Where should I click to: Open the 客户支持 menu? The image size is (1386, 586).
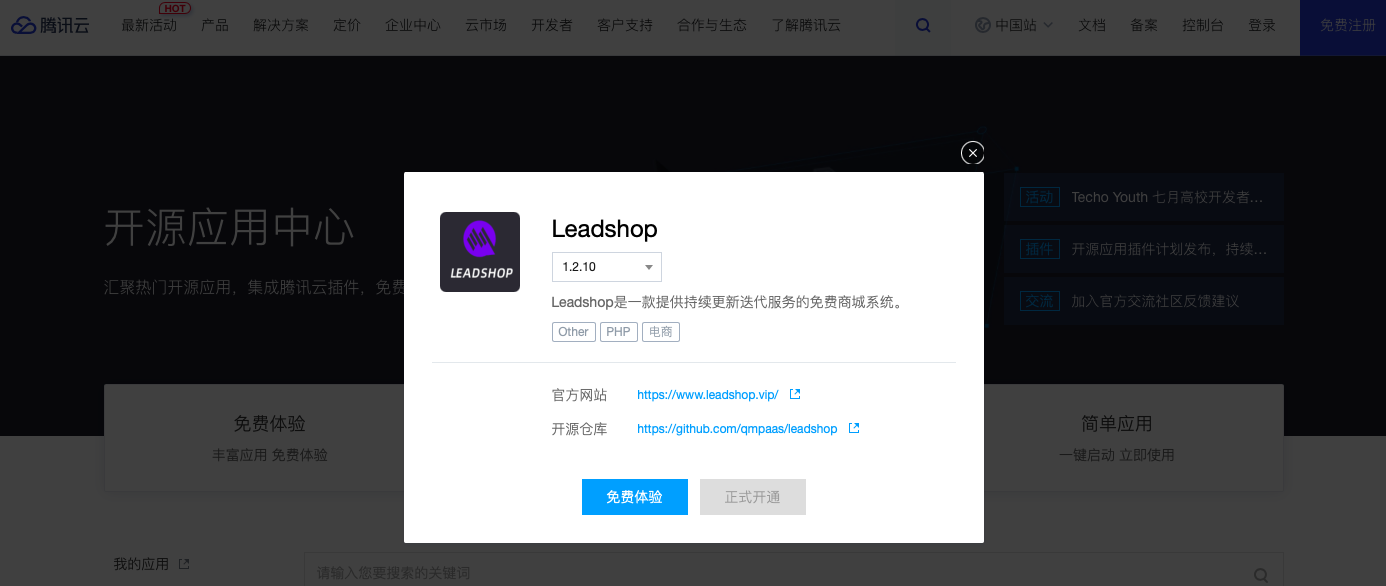click(625, 26)
